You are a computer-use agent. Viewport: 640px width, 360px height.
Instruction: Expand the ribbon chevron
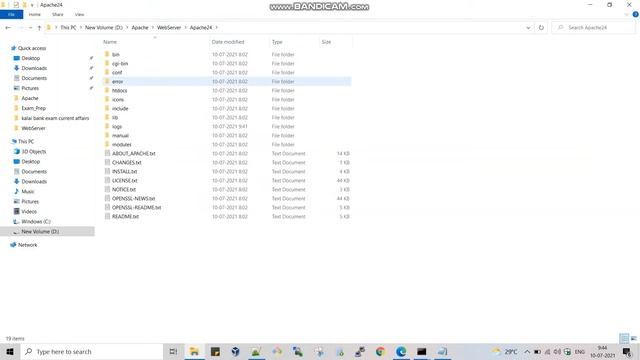[627, 14]
